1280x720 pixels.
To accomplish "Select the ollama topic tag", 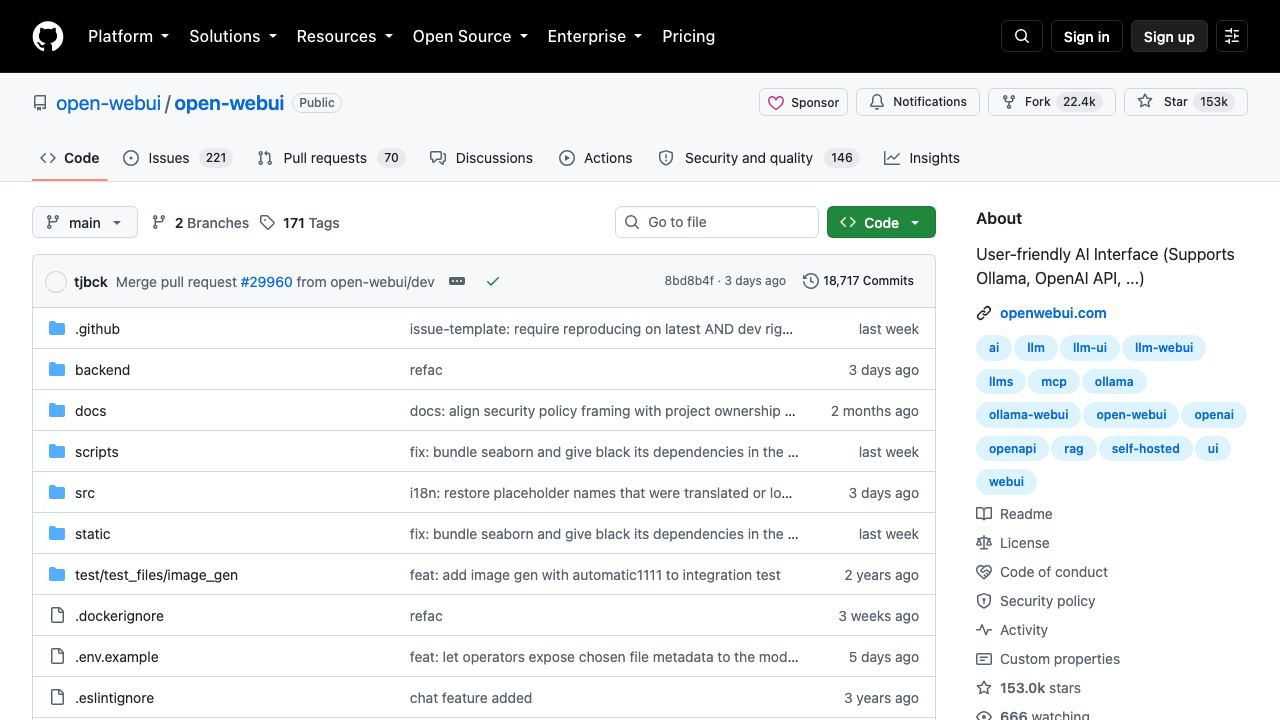I will point(1114,381).
